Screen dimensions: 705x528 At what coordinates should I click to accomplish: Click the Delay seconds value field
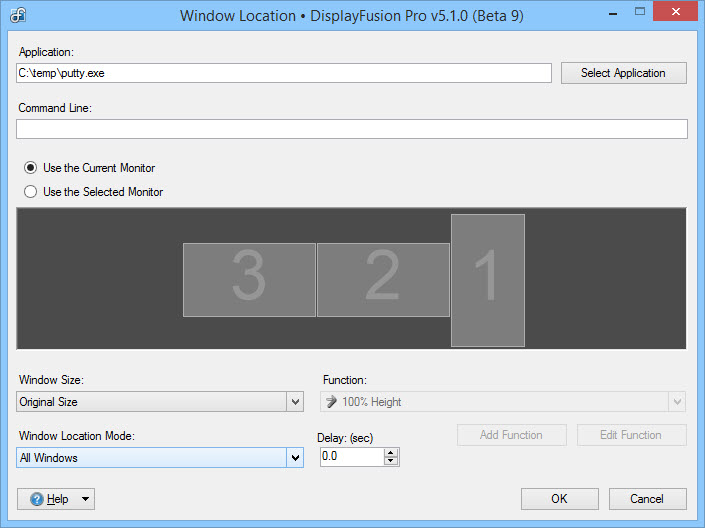click(x=352, y=456)
